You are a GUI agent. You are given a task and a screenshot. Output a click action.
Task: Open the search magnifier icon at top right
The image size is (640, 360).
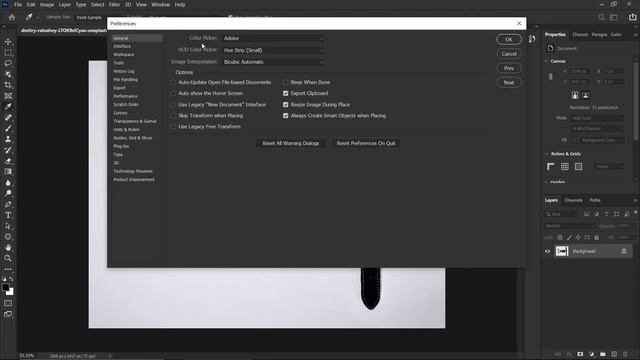[601, 17]
